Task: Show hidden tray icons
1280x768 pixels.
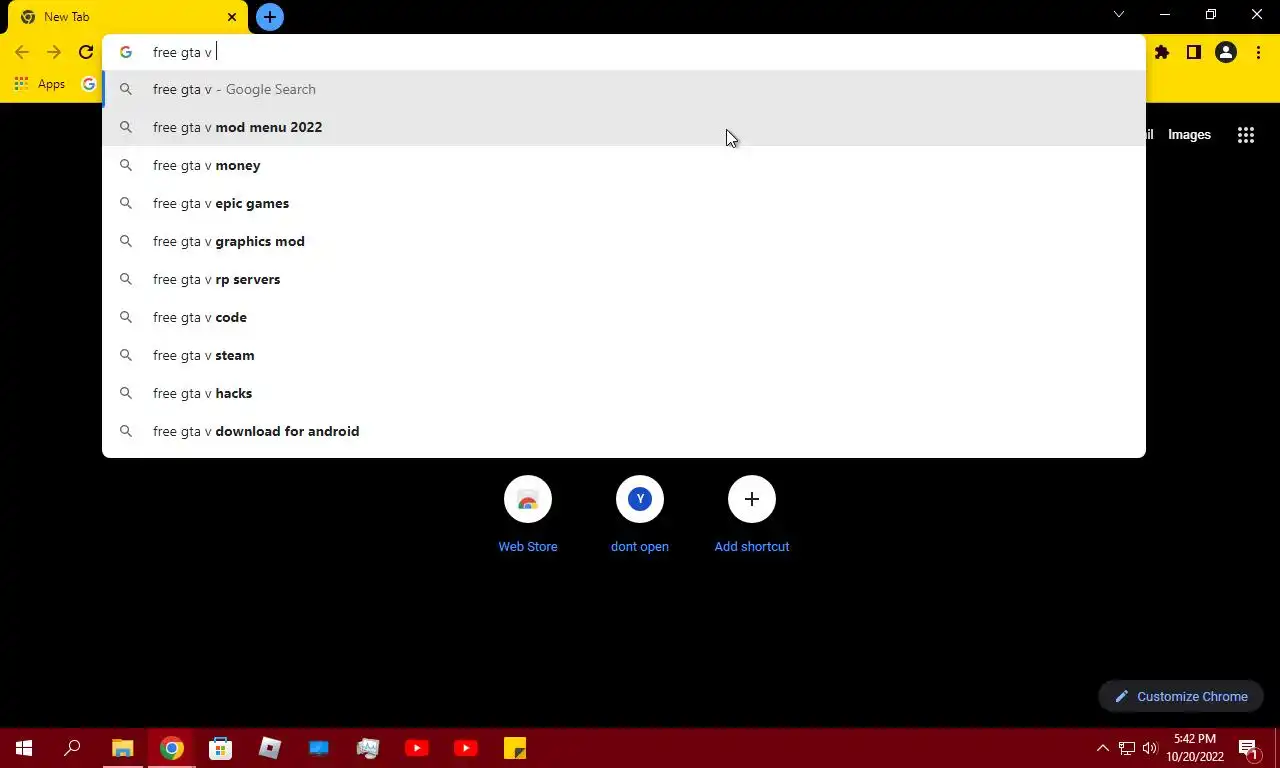Action: click(x=1102, y=748)
